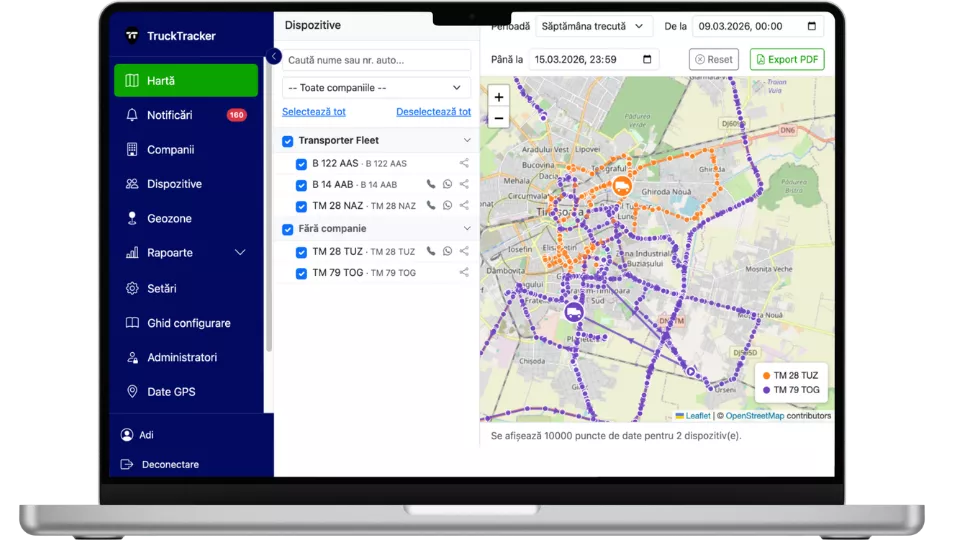This screenshot has width=960, height=540.
Task: Call the TM 28 NAZ driver
Action: click(431, 205)
